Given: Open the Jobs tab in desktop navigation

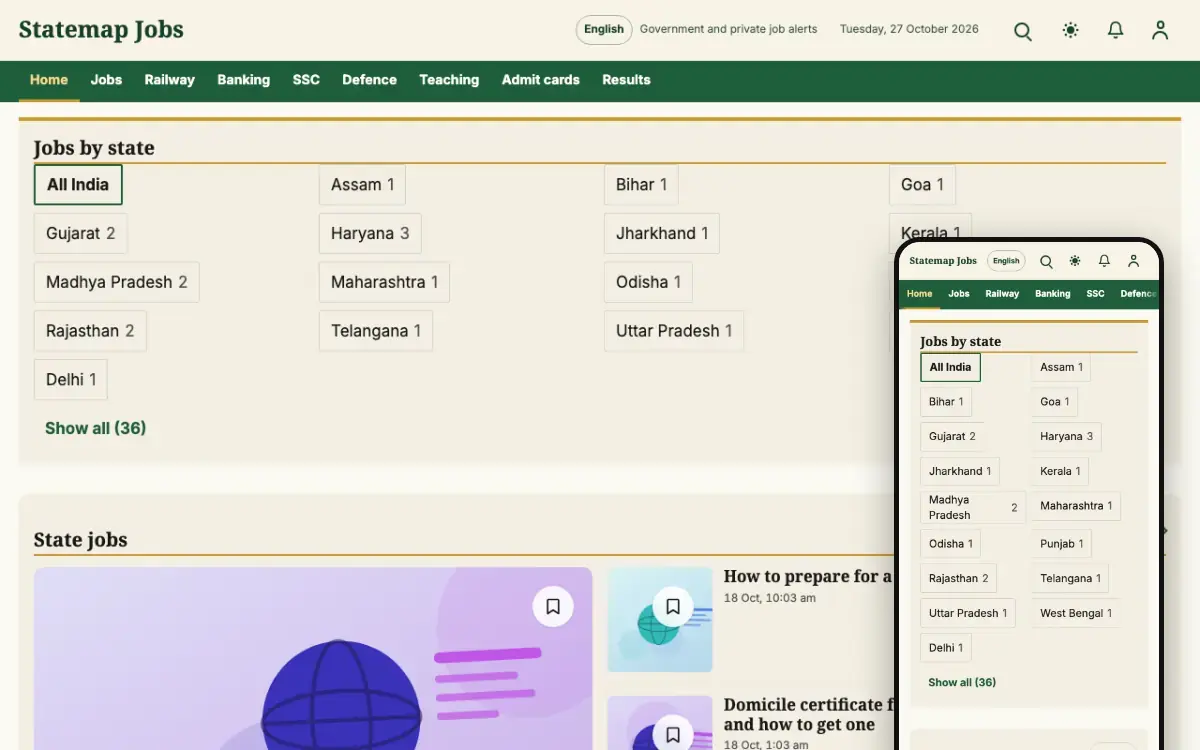Looking at the screenshot, I should coord(106,80).
